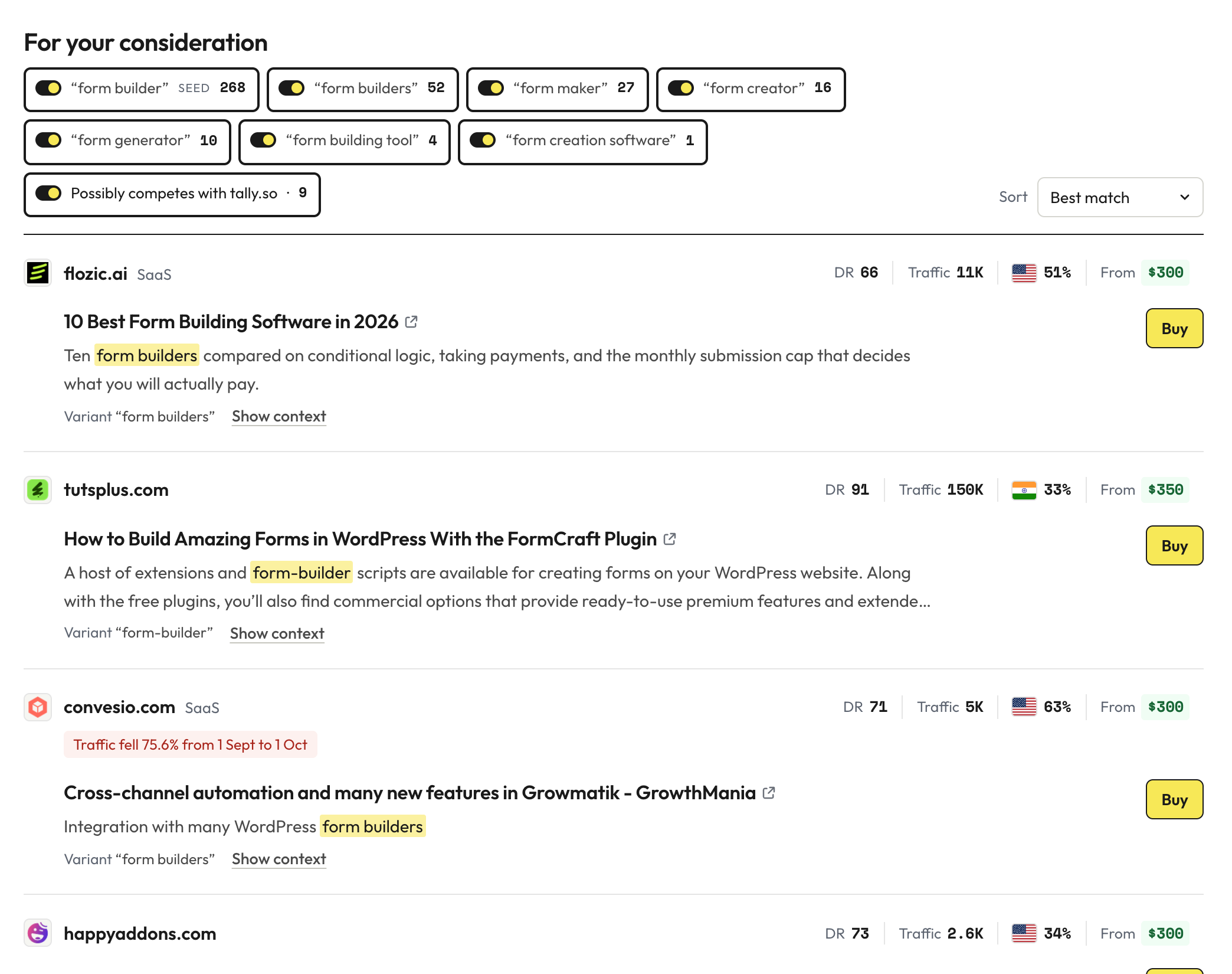The image size is (1232, 974).
Task: Buy the tutsplus.com placement
Action: click(1174, 545)
